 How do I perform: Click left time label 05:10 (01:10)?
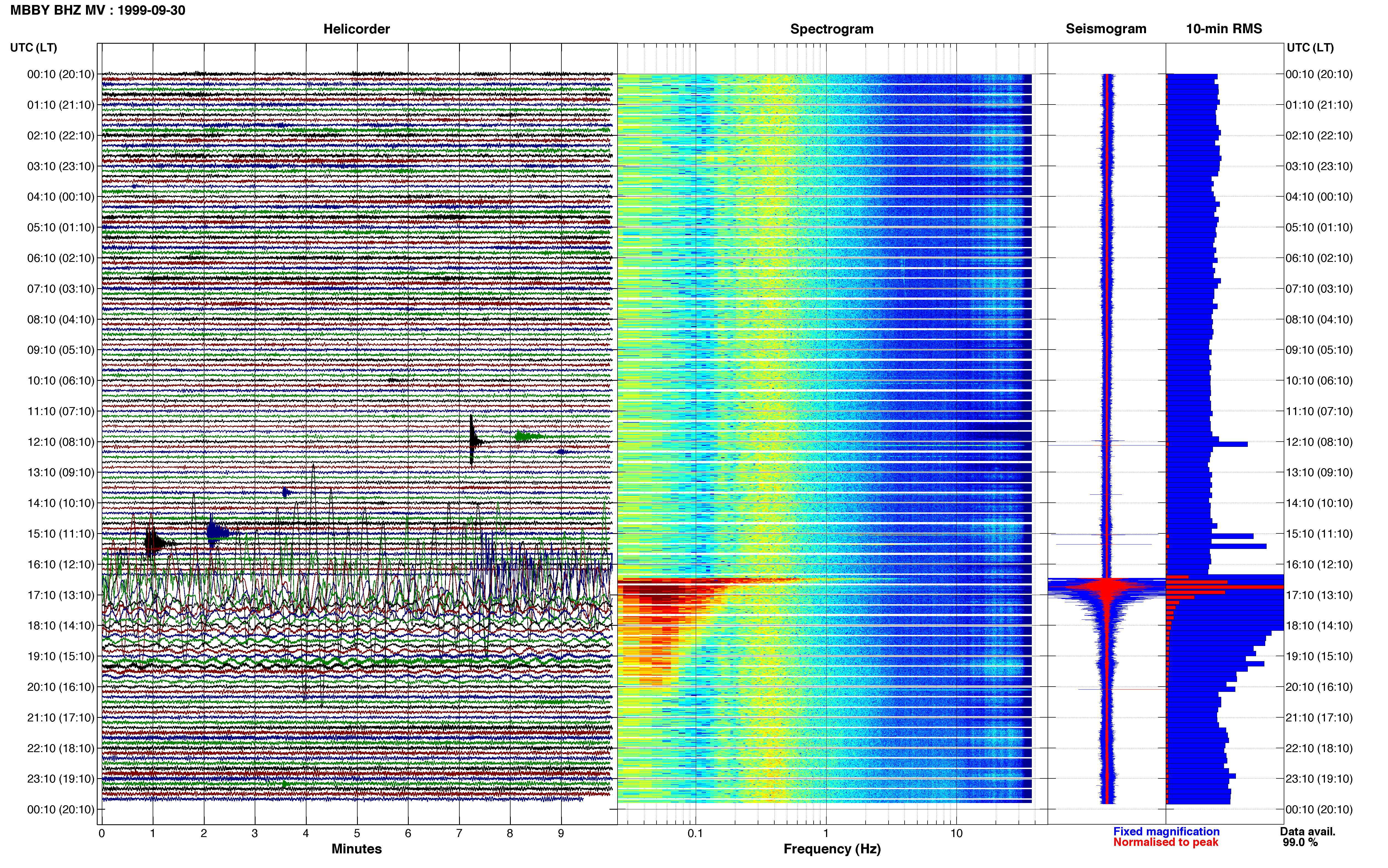61,227
